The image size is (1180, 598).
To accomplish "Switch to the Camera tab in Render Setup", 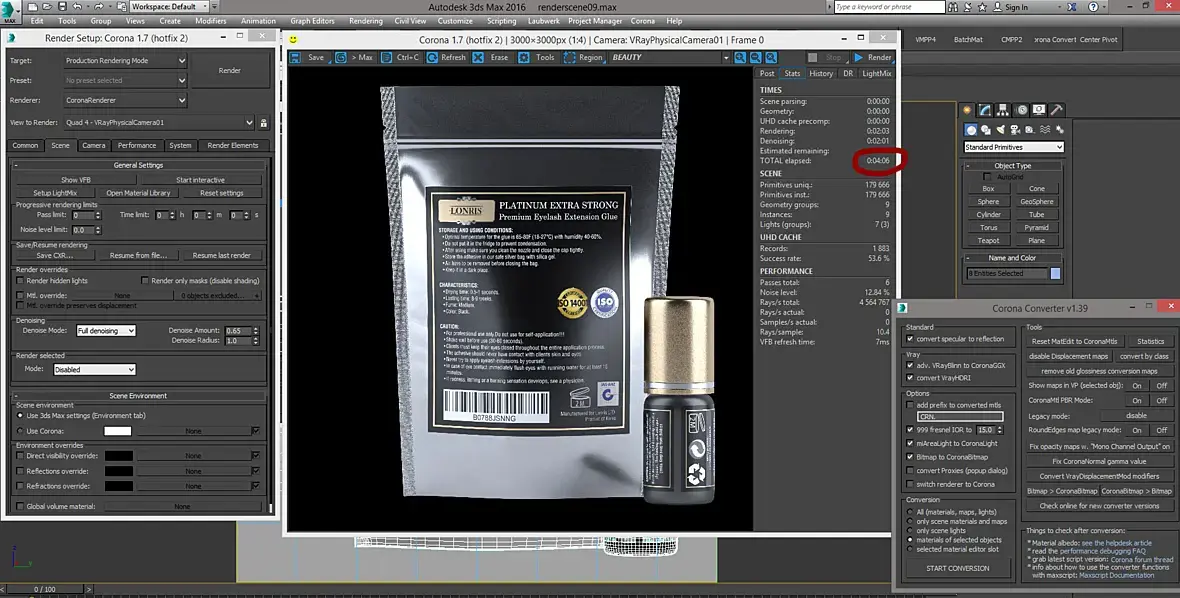I will pyautogui.click(x=93, y=145).
